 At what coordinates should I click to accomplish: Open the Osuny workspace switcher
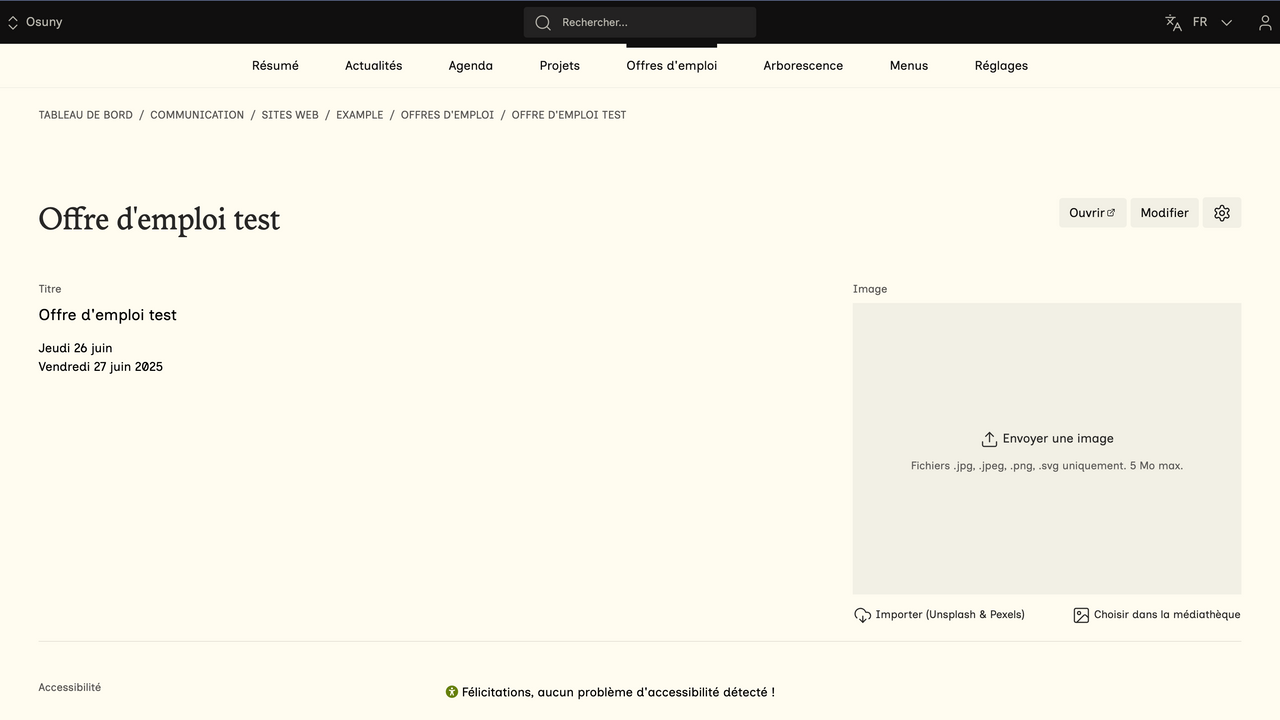click(35, 22)
